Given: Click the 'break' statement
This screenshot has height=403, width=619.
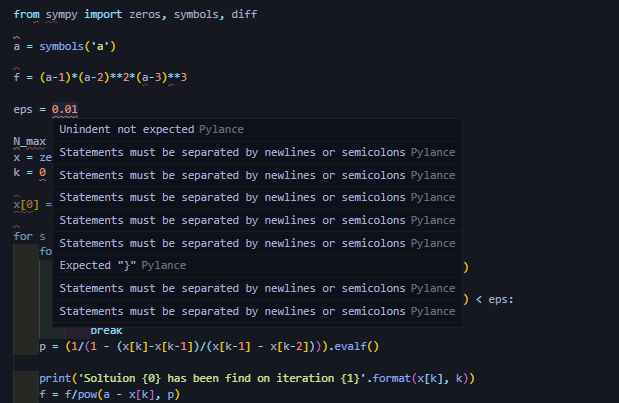Looking at the screenshot, I should click(107, 331).
